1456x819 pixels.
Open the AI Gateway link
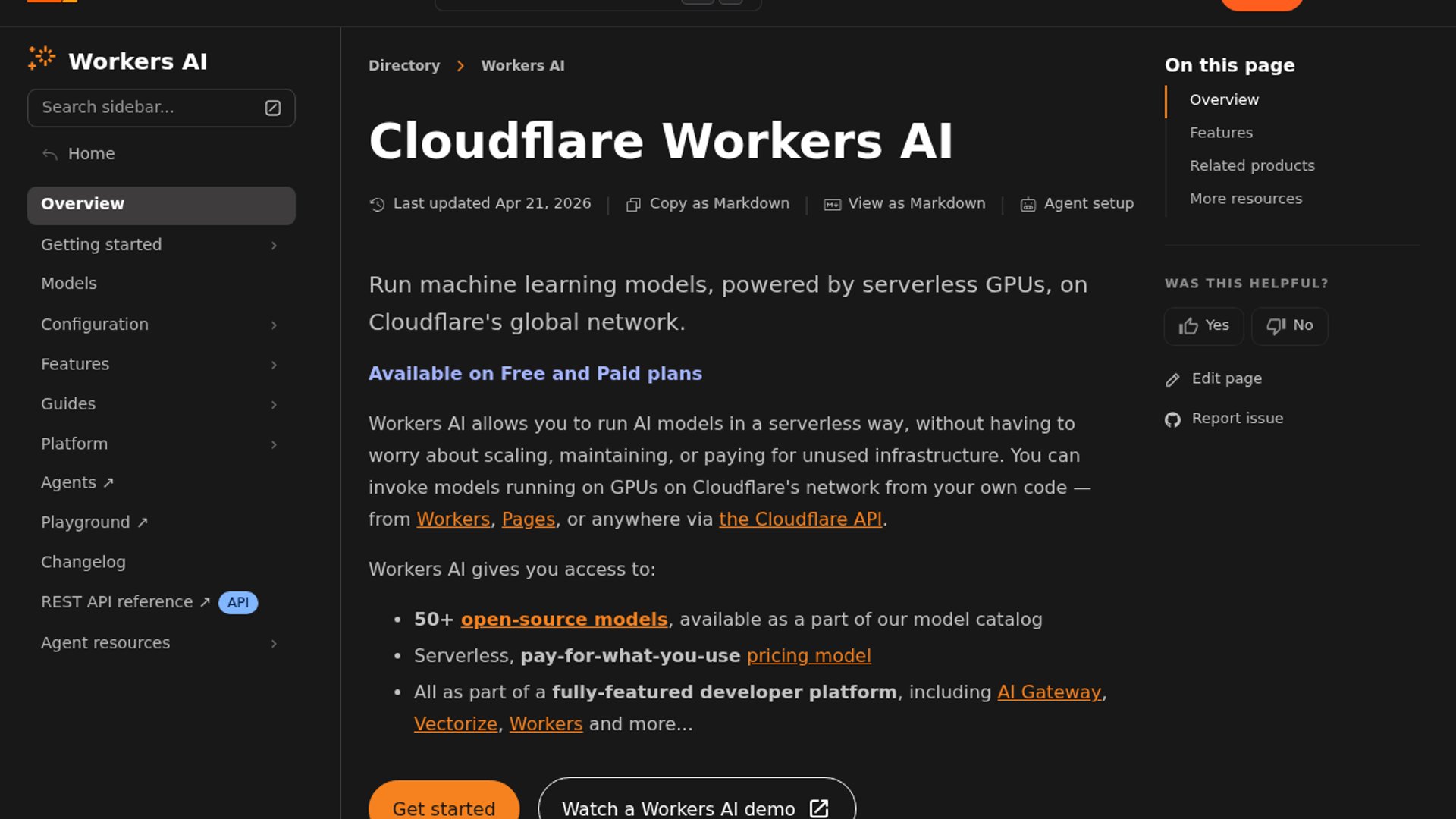click(1049, 692)
